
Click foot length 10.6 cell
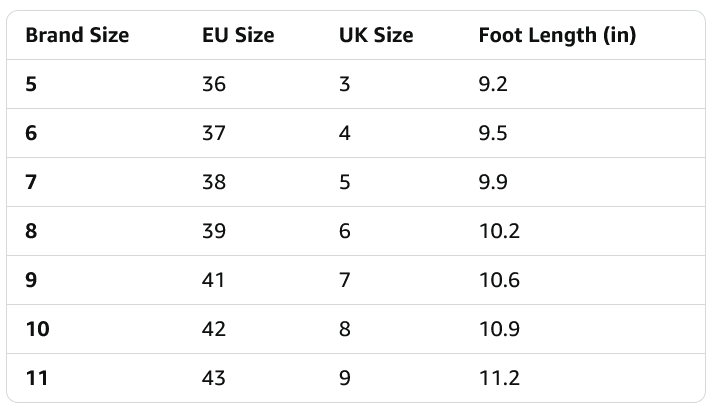tap(499, 280)
